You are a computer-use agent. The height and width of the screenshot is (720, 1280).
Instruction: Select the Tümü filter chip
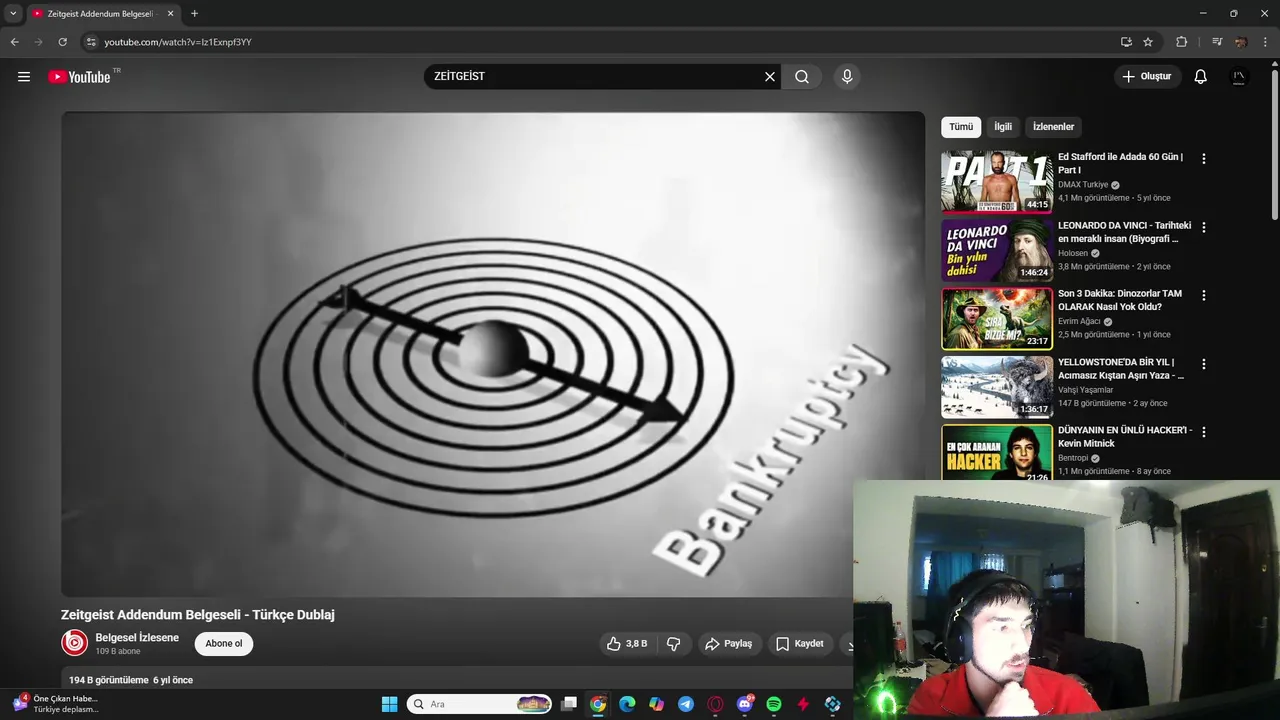(961, 127)
